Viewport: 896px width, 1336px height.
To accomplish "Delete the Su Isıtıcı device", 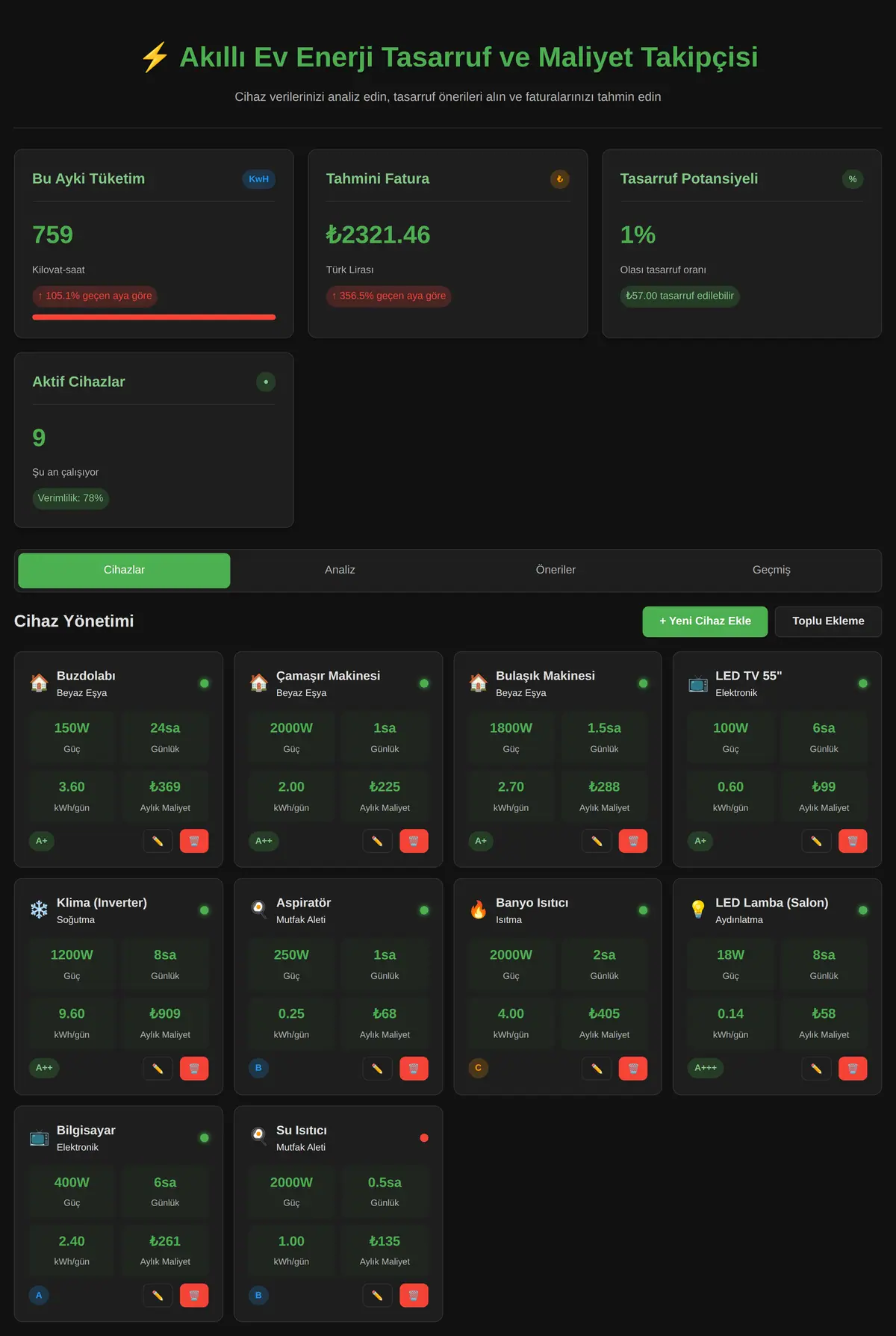I will (414, 1296).
